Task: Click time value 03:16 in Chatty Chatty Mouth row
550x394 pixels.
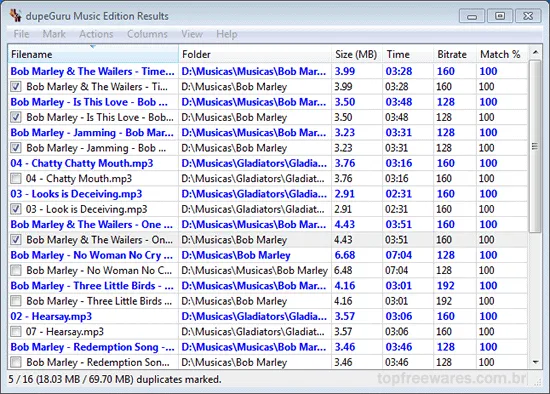Action: click(x=399, y=163)
